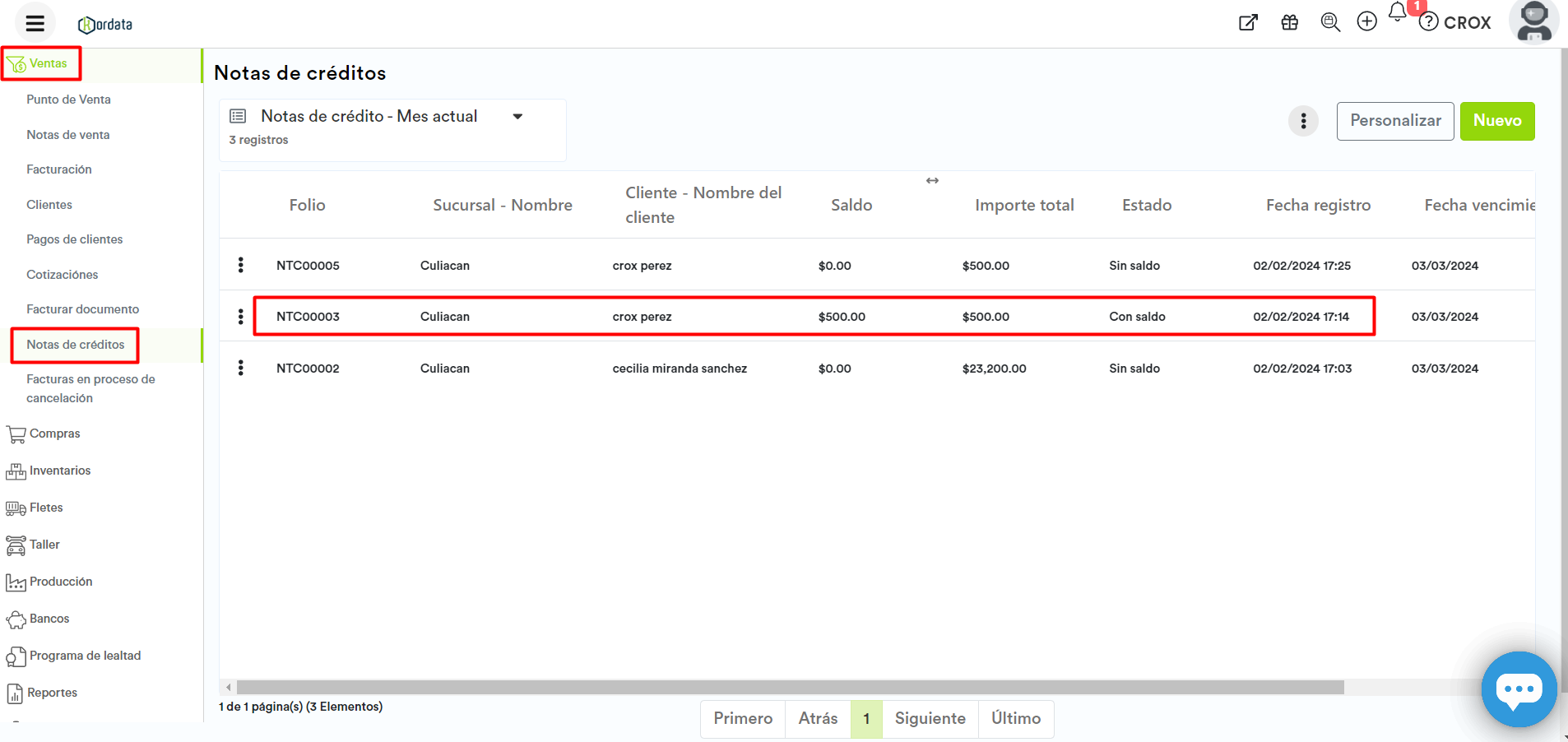Open the gift box icon
The width and height of the screenshot is (1568, 742).
coord(1289,22)
